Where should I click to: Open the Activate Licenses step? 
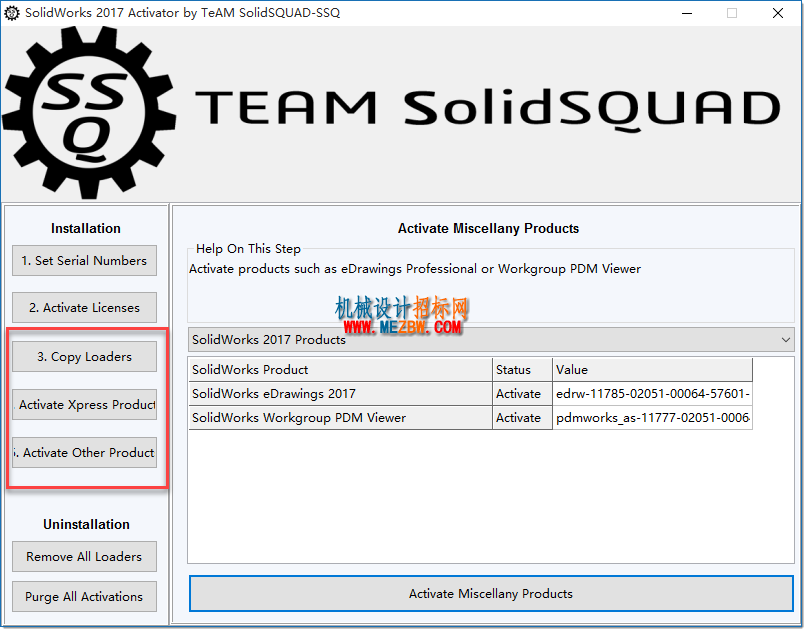pos(84,308)
